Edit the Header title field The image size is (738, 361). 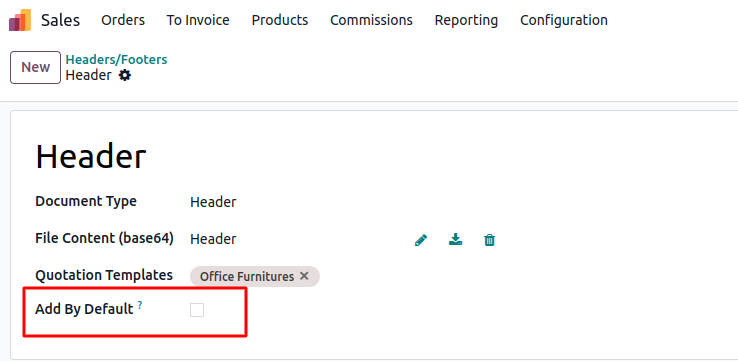91,157
